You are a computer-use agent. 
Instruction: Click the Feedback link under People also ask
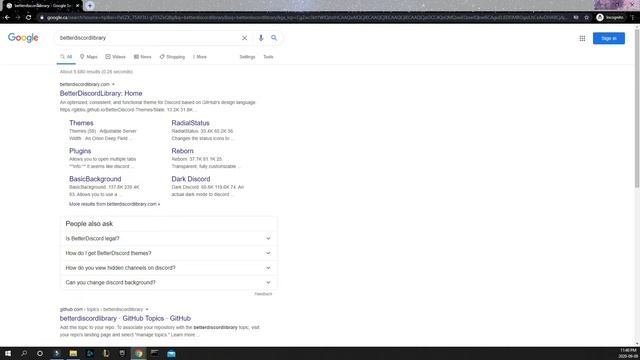(x=263, y=294)
